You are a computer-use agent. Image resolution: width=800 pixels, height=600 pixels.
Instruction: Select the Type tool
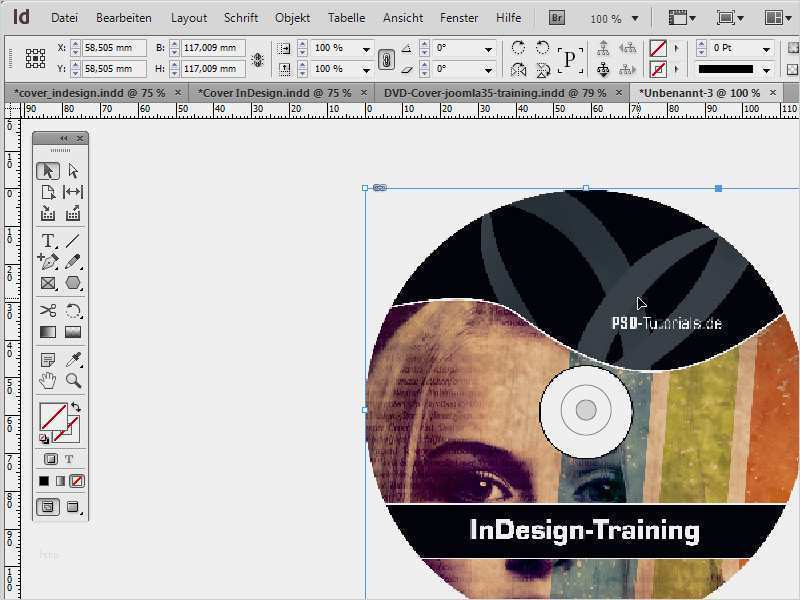(x=48, y=240)
